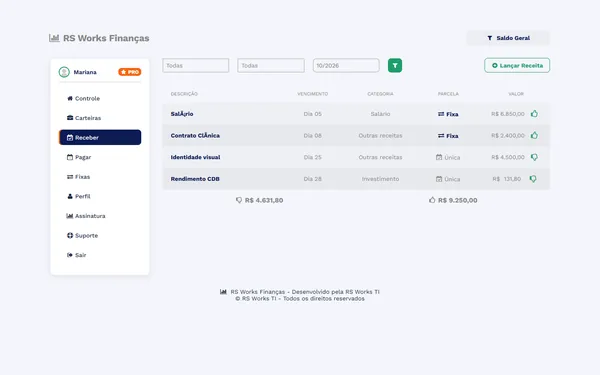Open the Identidade visual entry
The width and height of the screenshot is (600, 375).
coord(195,157)
